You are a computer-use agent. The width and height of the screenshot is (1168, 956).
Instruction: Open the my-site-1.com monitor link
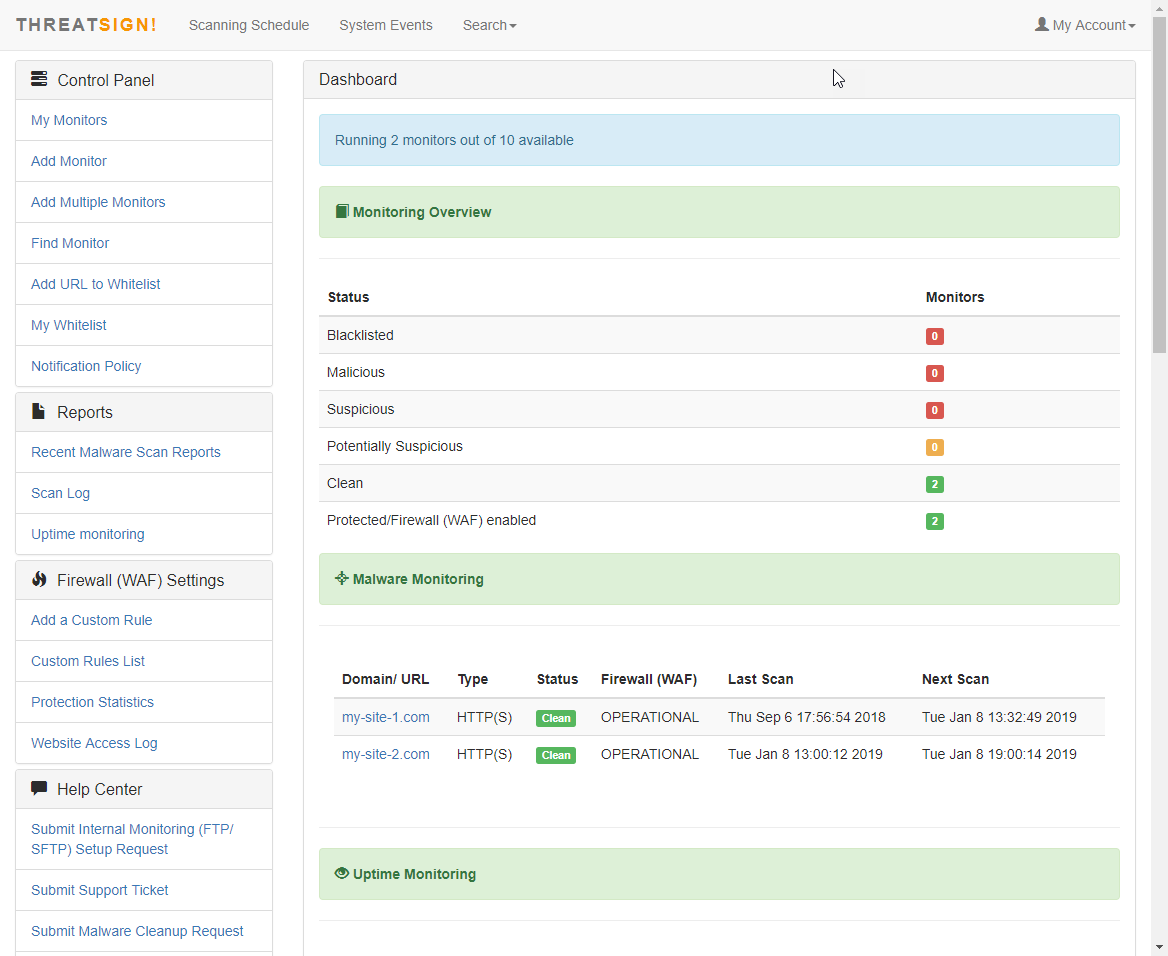(x=386, y=717)
